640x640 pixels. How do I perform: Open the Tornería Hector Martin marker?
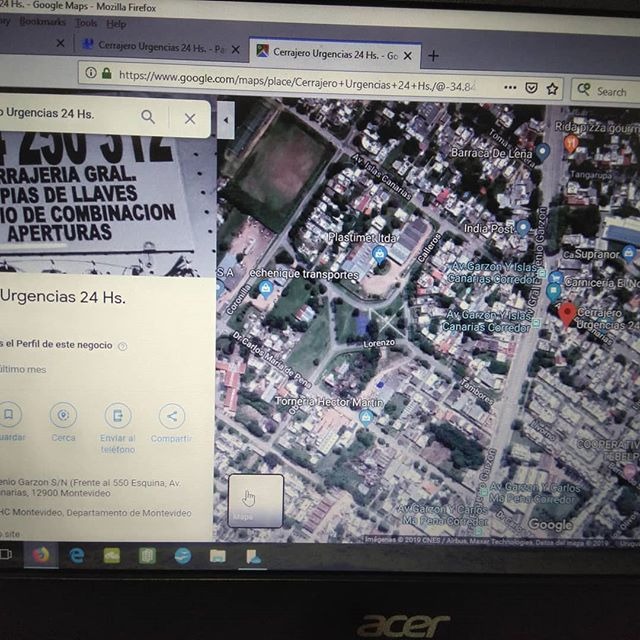click(366, 416)
